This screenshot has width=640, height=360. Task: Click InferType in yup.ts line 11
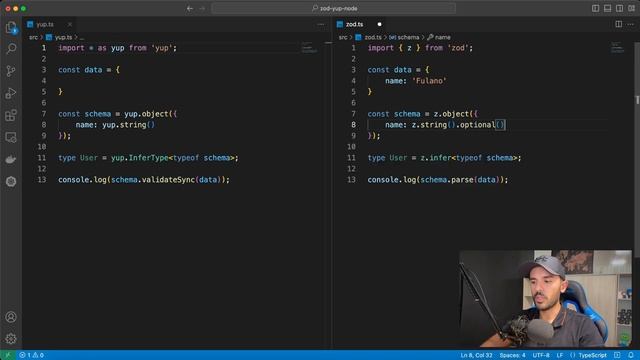click(148, 158)
